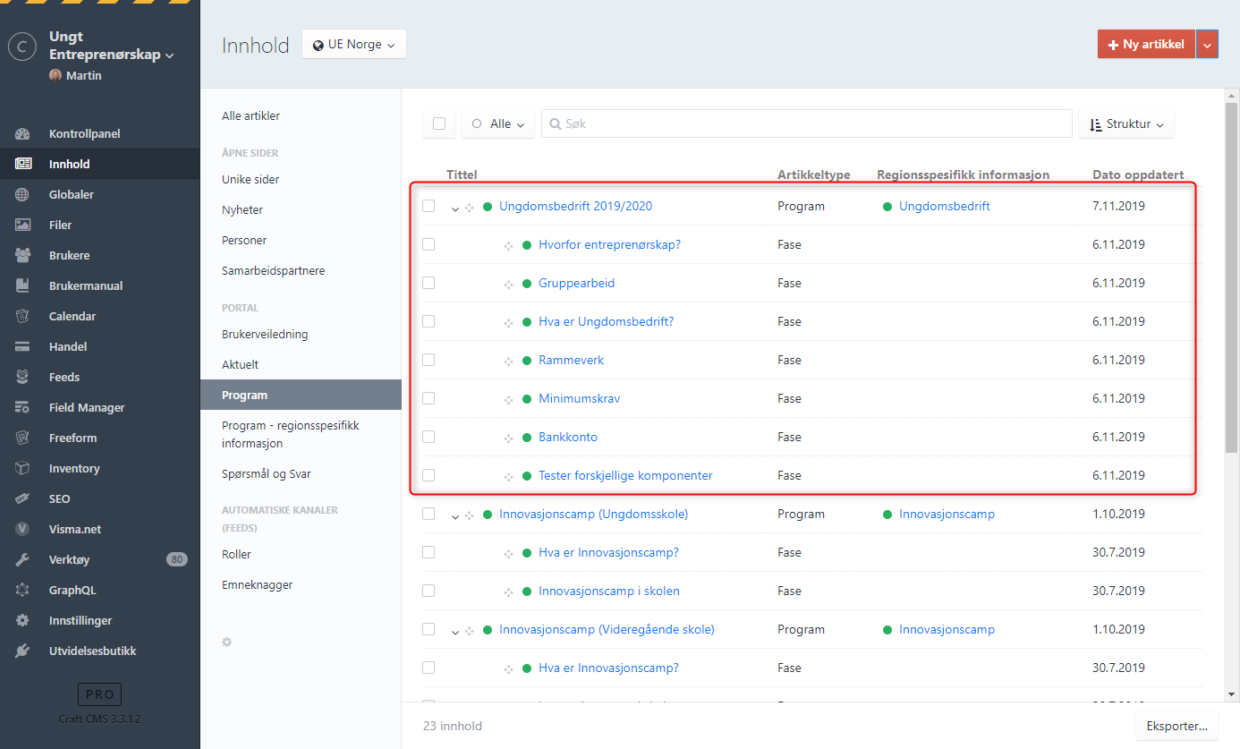
Task: Select Spørsmål og Svar in sidebar
Action: pyautogui.click(x=266, y=474)
